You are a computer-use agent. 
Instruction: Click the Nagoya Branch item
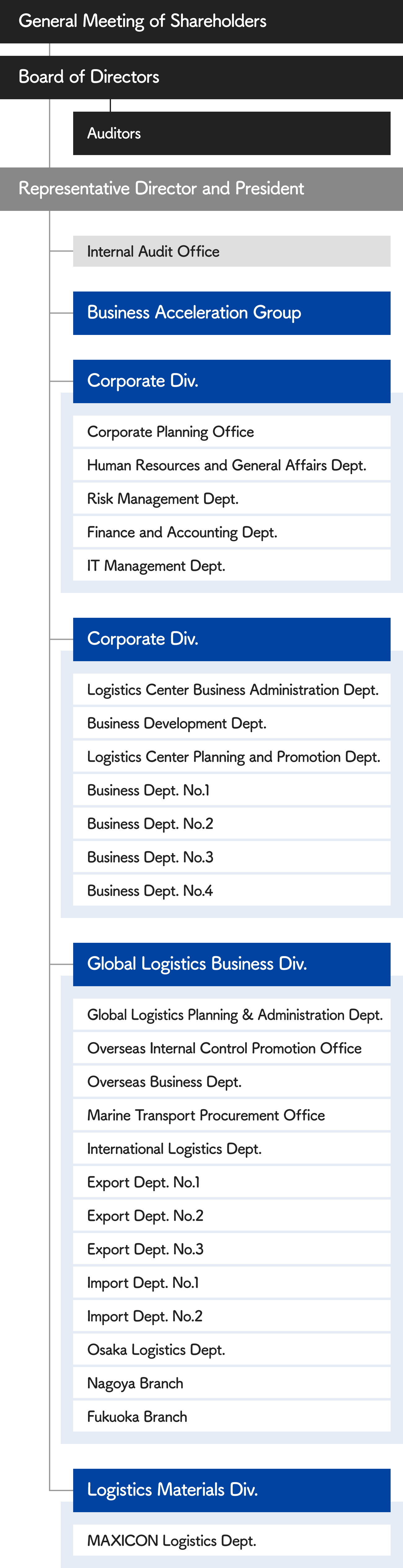[x=231, y=1383]
